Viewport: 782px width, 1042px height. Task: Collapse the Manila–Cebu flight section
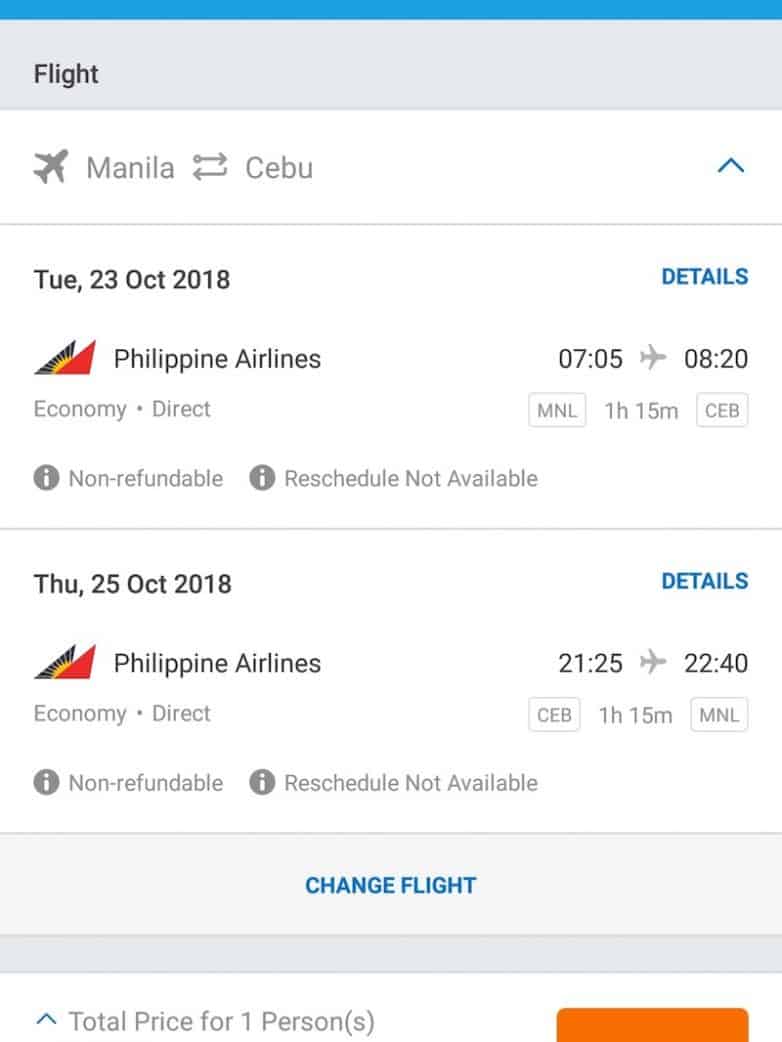(731, 166)
